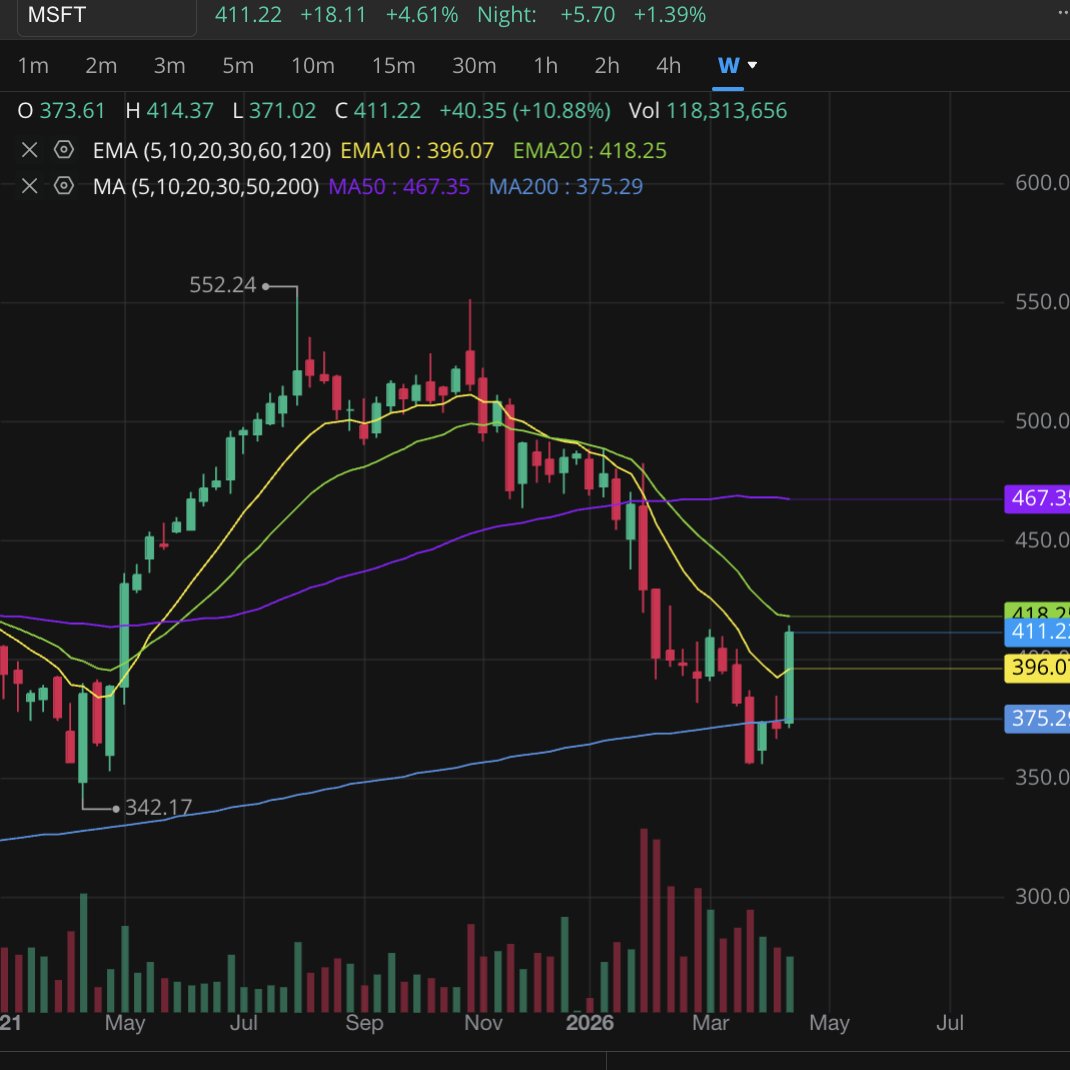Image resolution: width=1070 pixels, height=1070 pixels.
Task: Open settings for the MA indicator
Action: coord(63,185)
